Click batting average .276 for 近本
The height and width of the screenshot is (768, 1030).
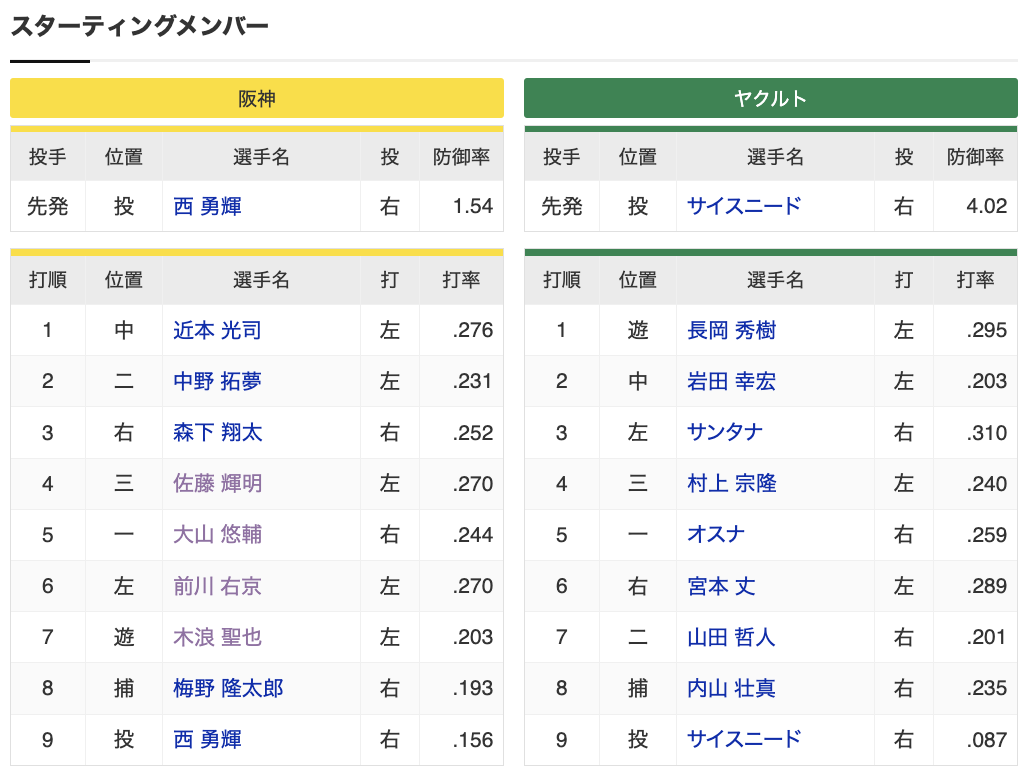pyautogui.click(x=472, y=330)
